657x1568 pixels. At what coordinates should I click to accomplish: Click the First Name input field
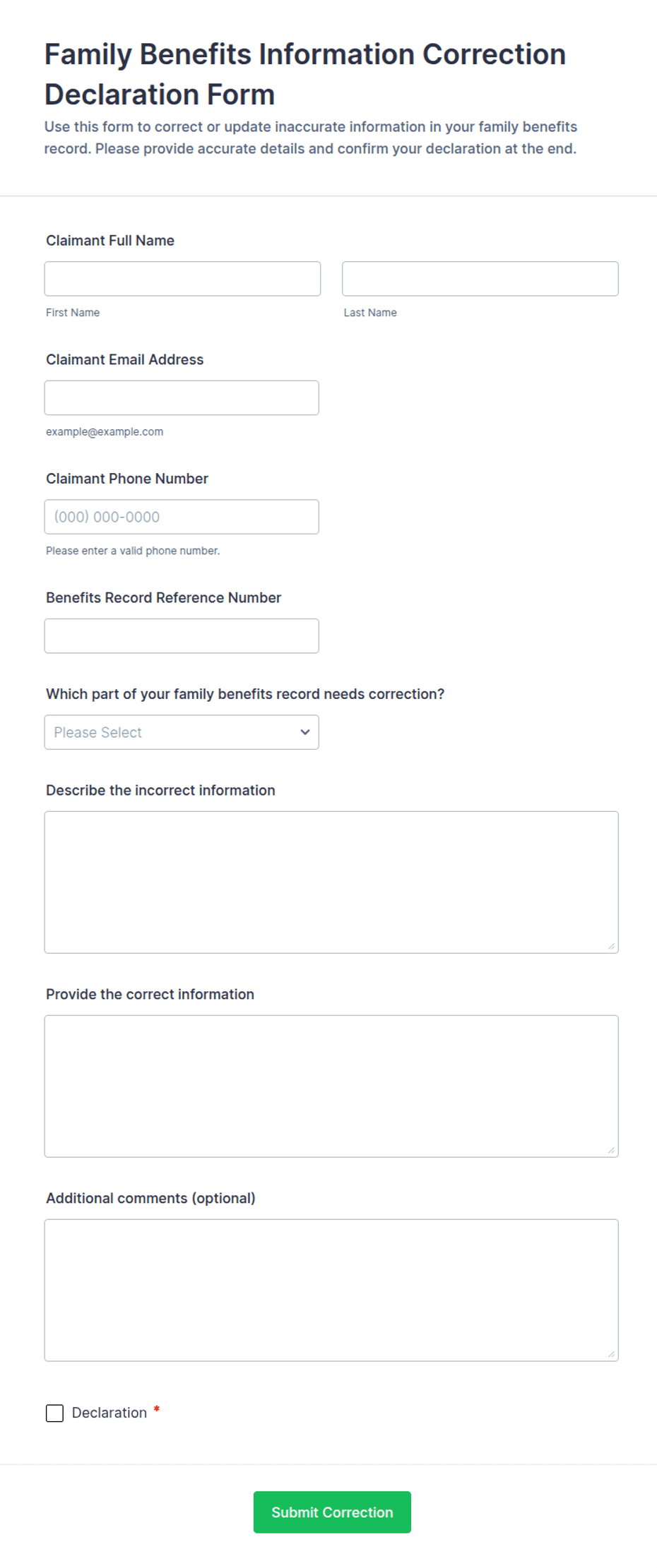[182, 279]
